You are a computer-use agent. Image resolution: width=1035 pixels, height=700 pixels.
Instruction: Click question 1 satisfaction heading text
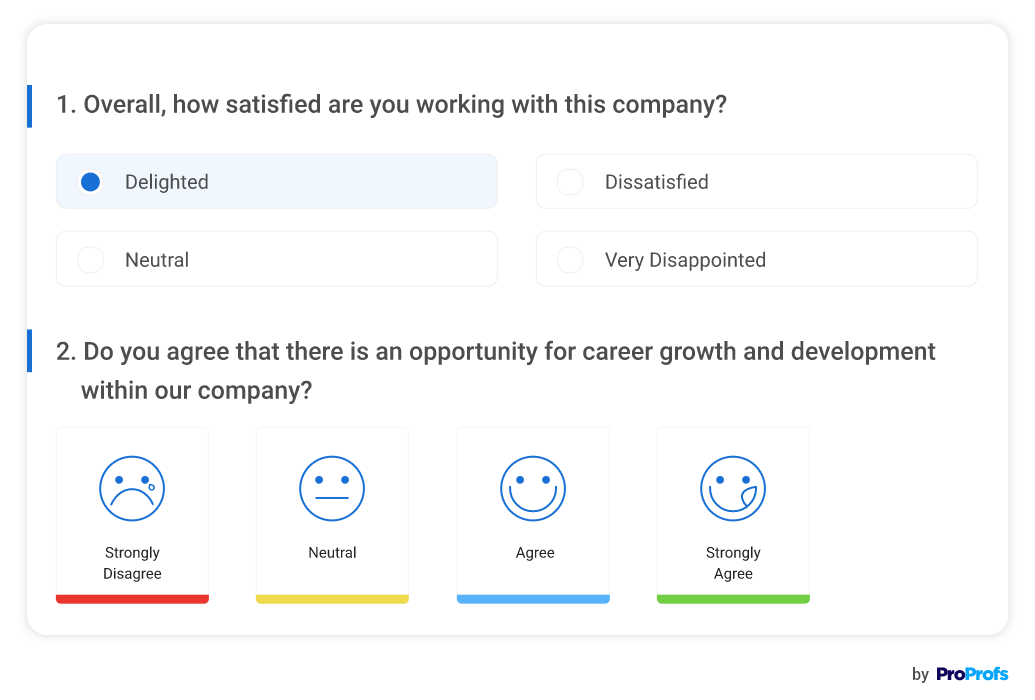(391, 104)
